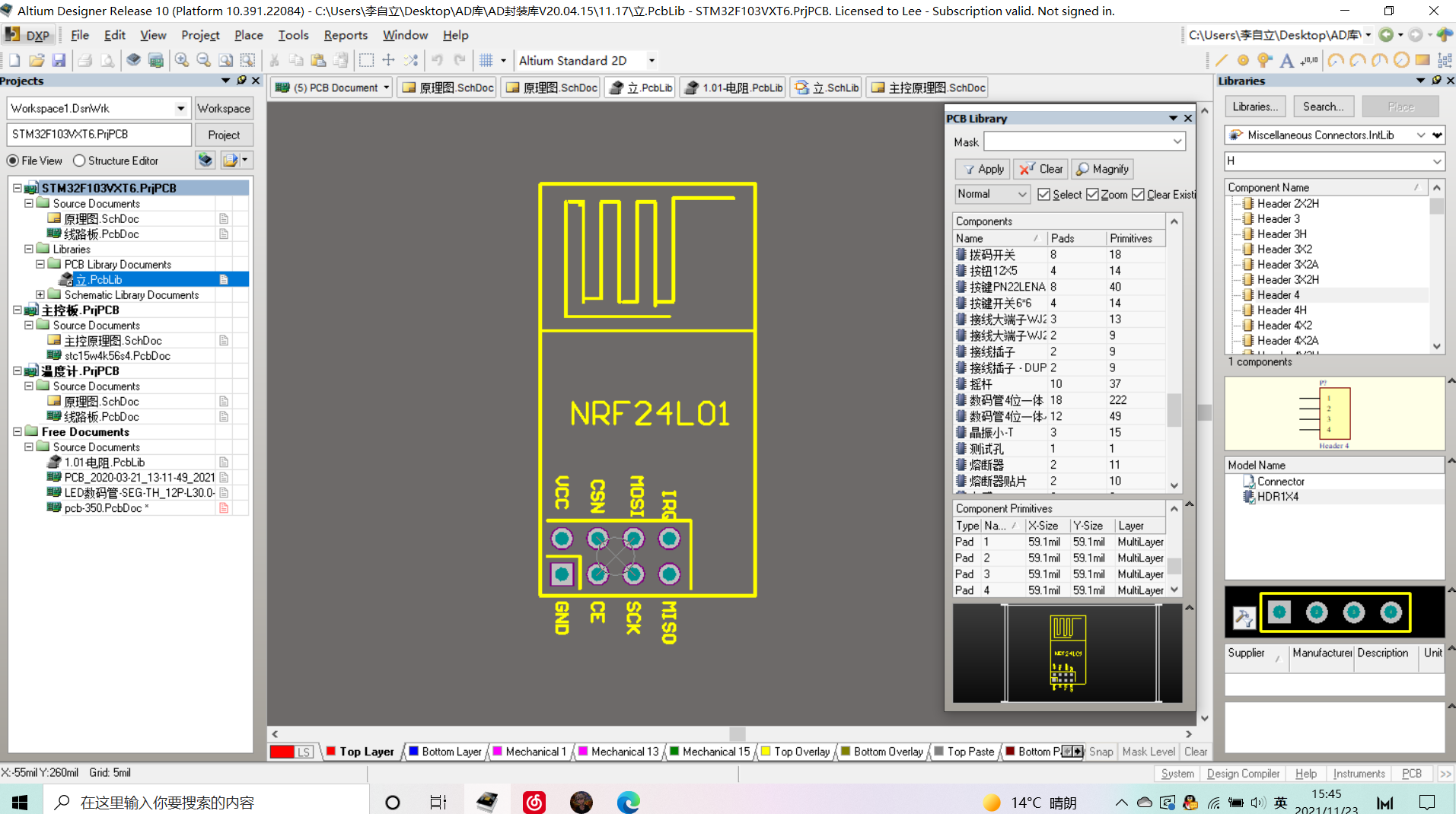The image size is (1456, 814).
Task: Open Microsoft Edge from the taskbar
Action: pyautogui.click(x=629, y=802)
